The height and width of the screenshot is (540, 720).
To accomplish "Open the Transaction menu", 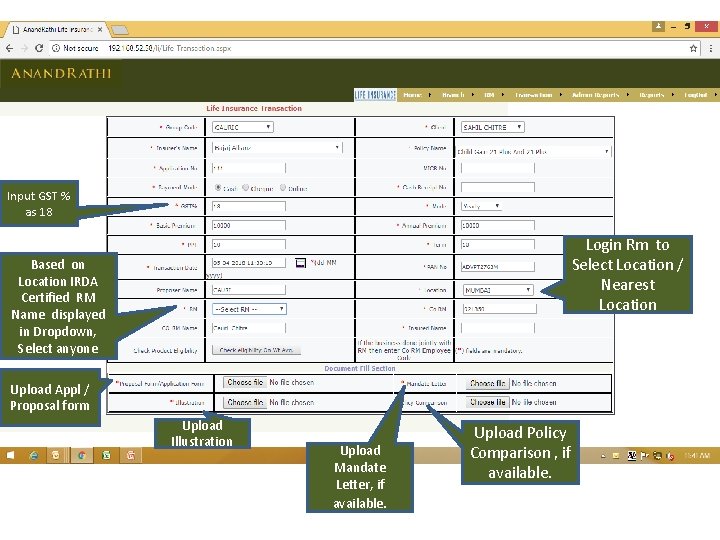I will click(x=534, y=95).
